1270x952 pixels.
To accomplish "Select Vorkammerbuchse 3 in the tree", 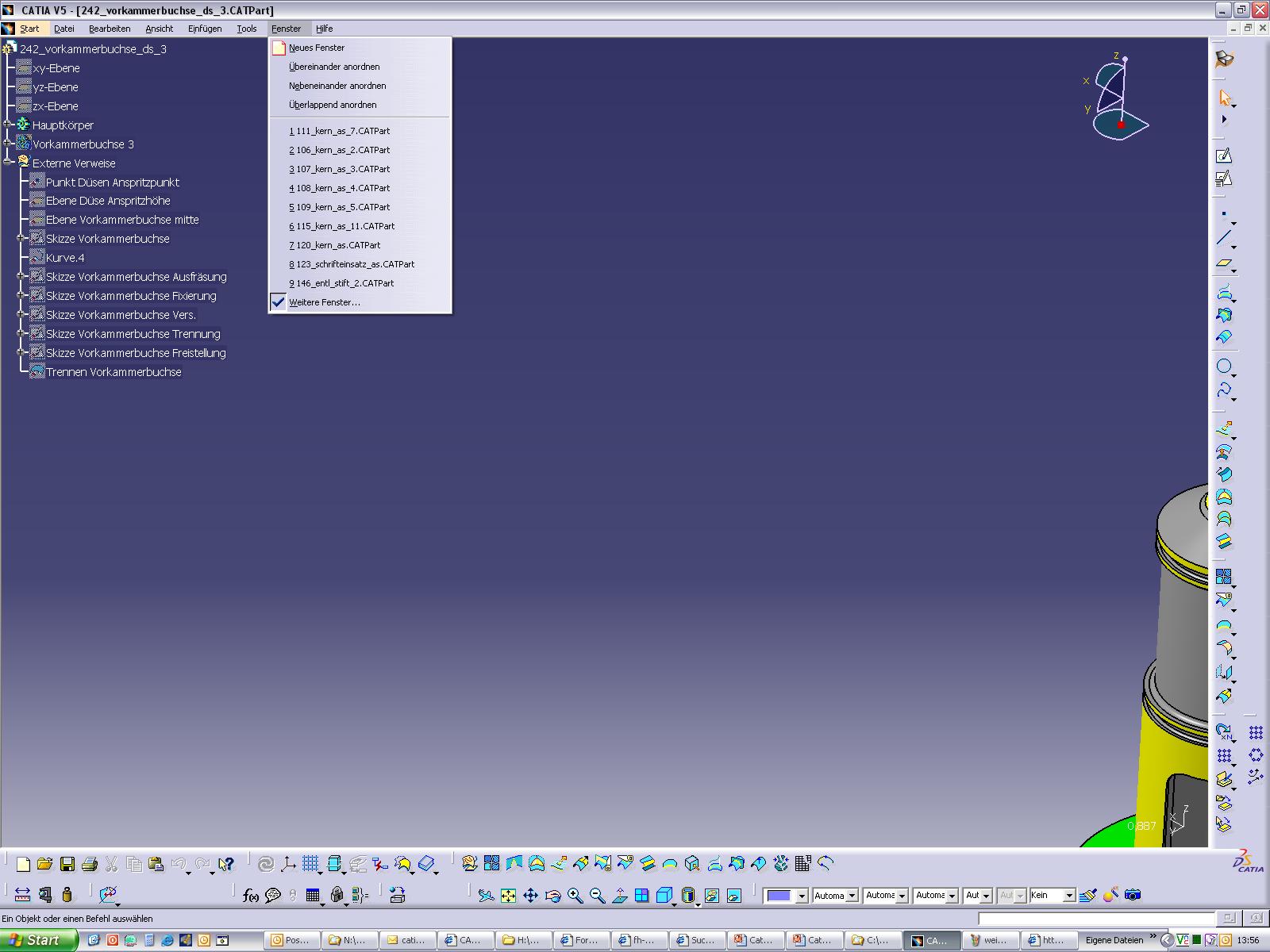I will 75,144.
